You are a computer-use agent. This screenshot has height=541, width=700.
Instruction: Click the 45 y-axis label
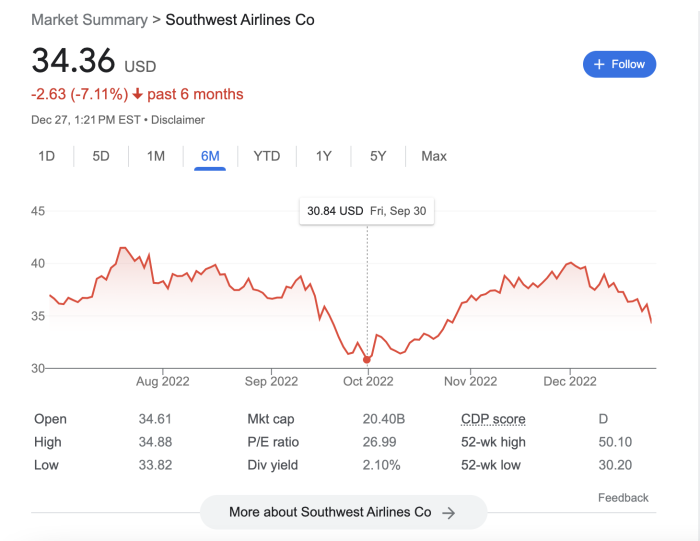pyautogui.click(x=38, y=211)
